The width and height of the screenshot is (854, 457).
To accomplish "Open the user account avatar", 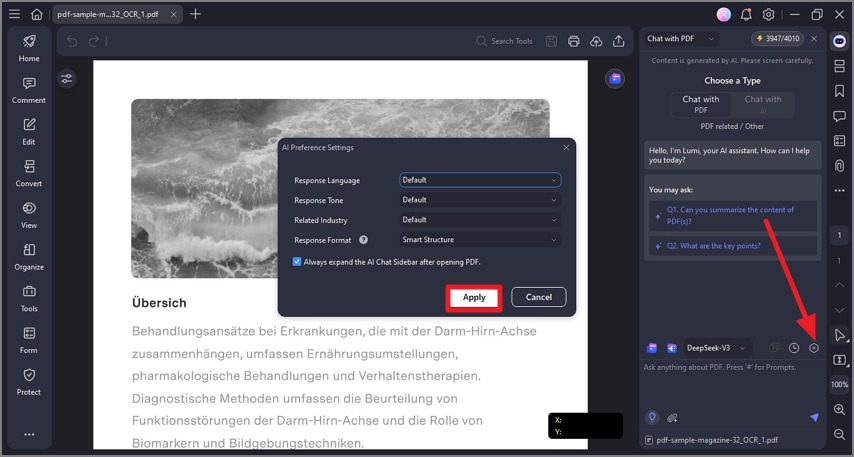I will [x=724, y=15].
